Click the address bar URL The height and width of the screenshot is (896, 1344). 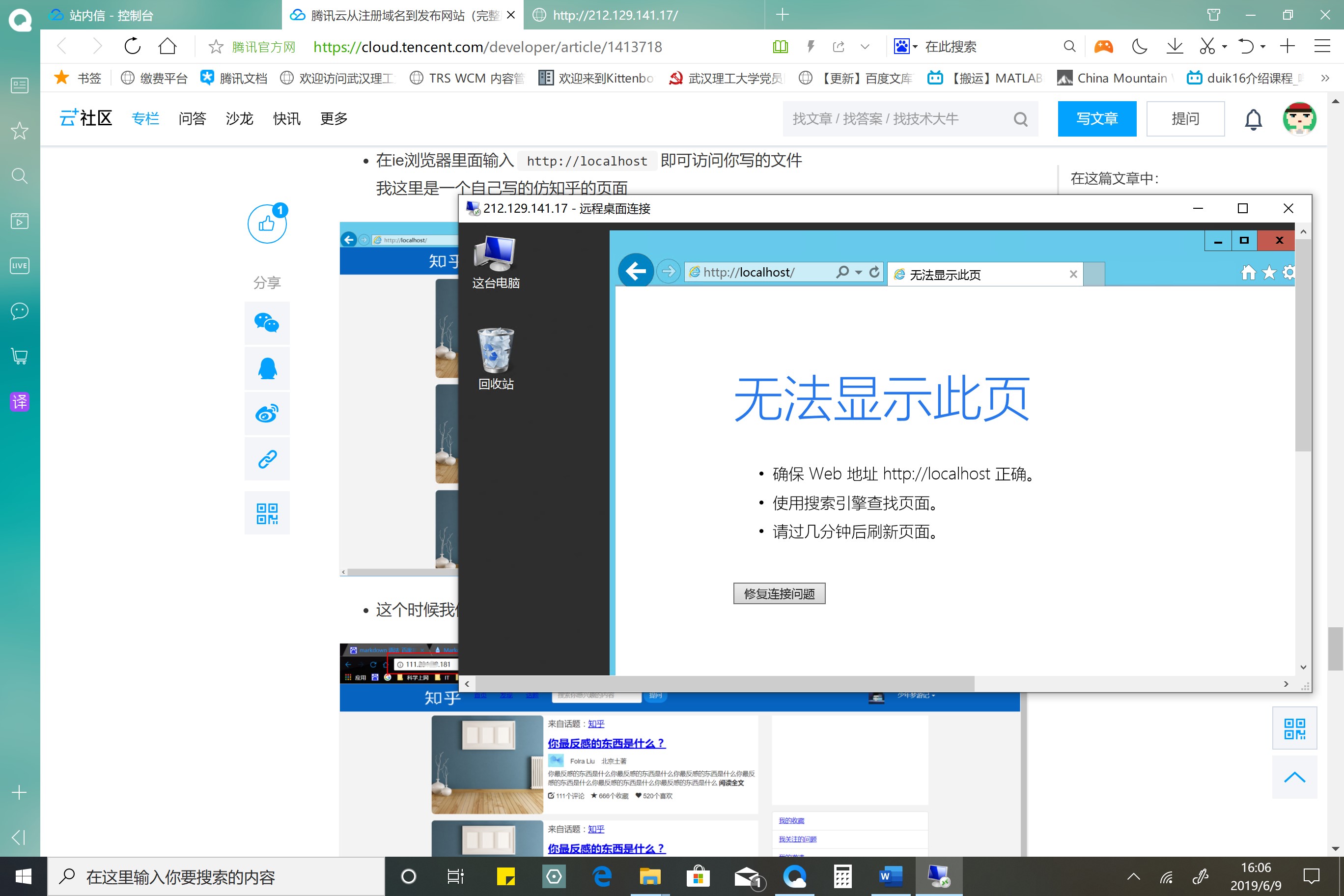(487, 47)
